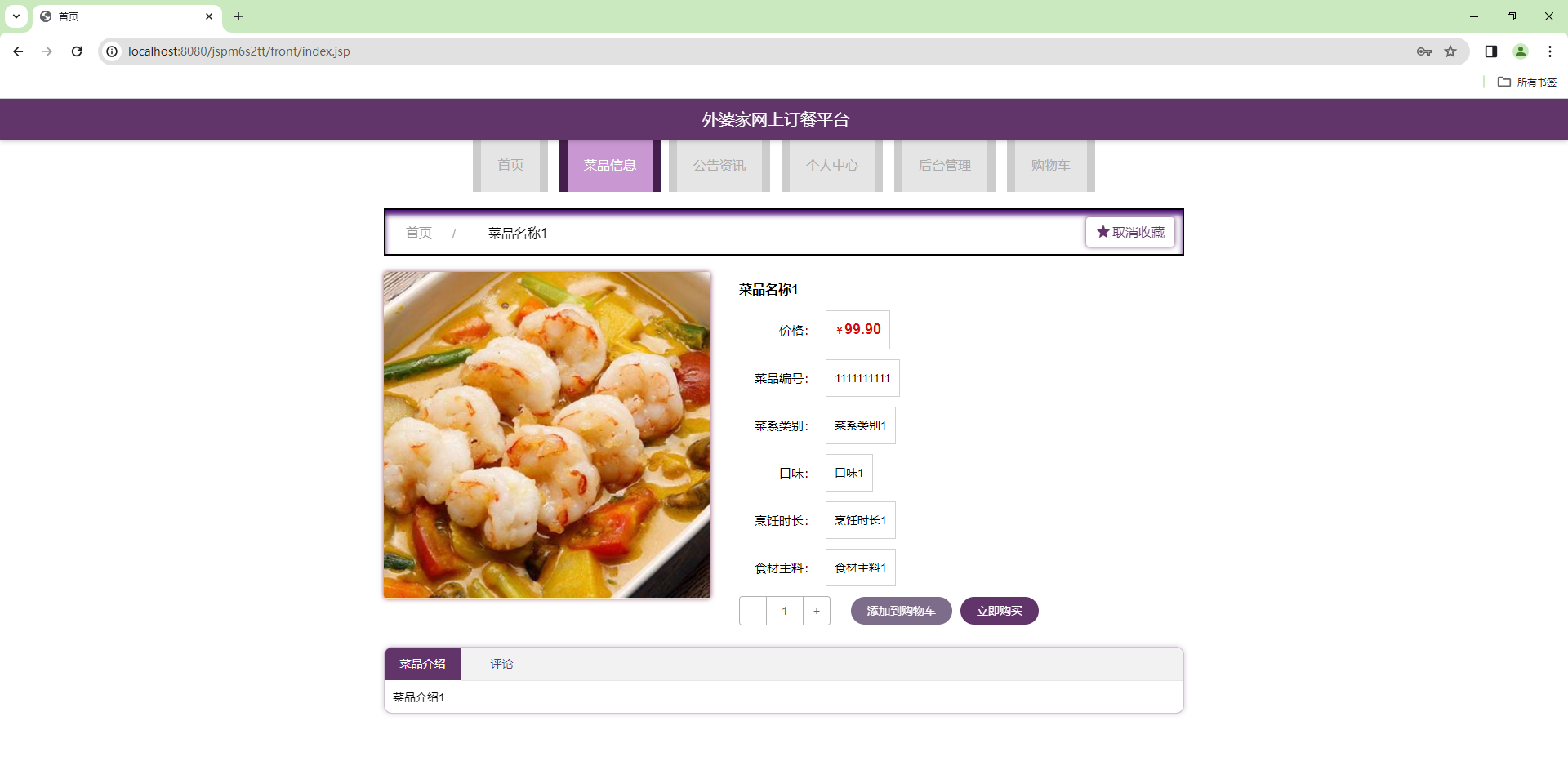Click the browser forward arrow
The image size is (1568, 779).
click(x=47, y=51)
